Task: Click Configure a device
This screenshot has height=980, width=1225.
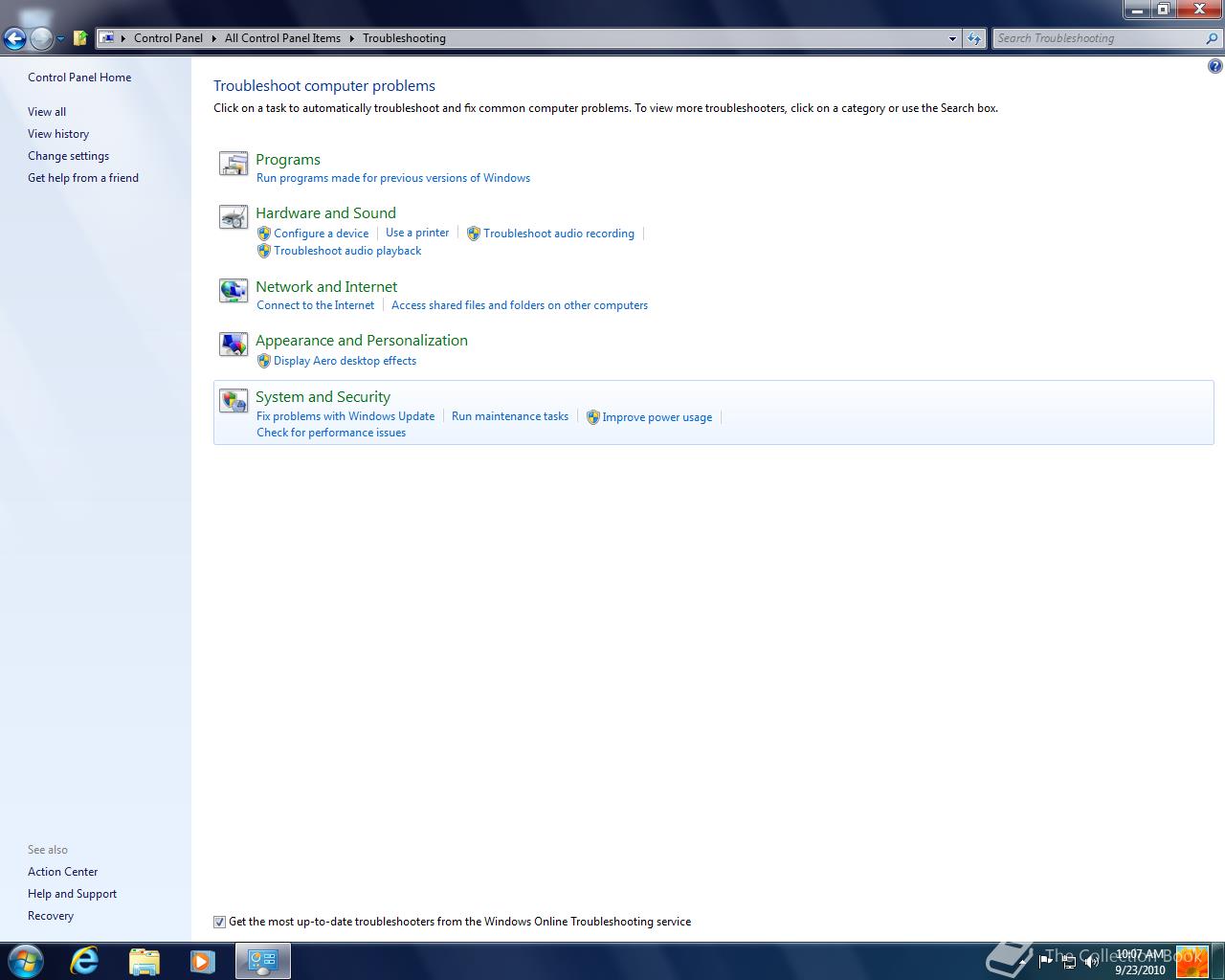Action: pyautogui.click(x=322, y=234)
